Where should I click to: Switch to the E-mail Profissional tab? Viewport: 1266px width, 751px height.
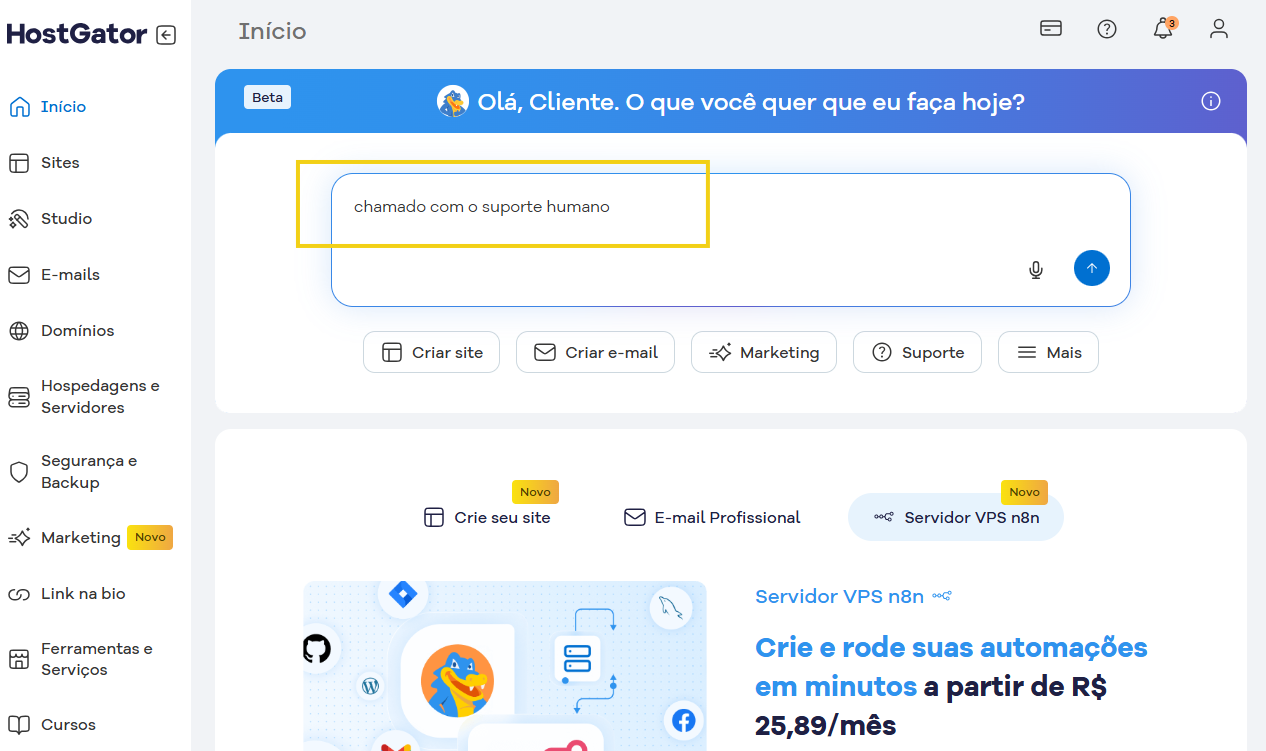[712, 517]
